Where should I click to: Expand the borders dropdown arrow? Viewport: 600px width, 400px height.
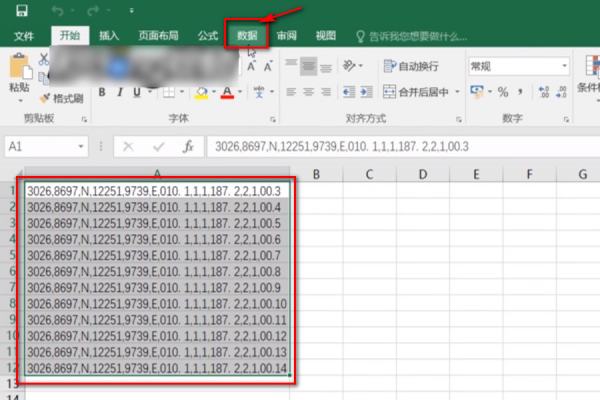182,92
